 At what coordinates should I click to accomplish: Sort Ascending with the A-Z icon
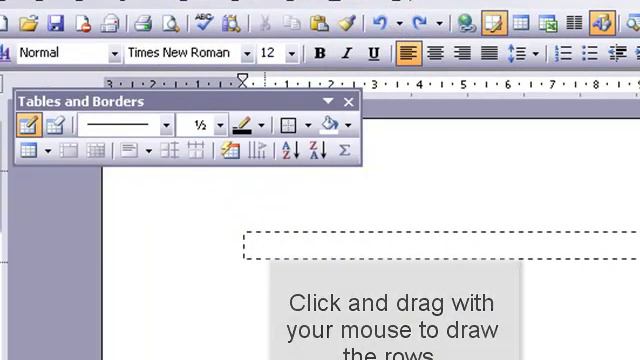click(x=291, y=150)
